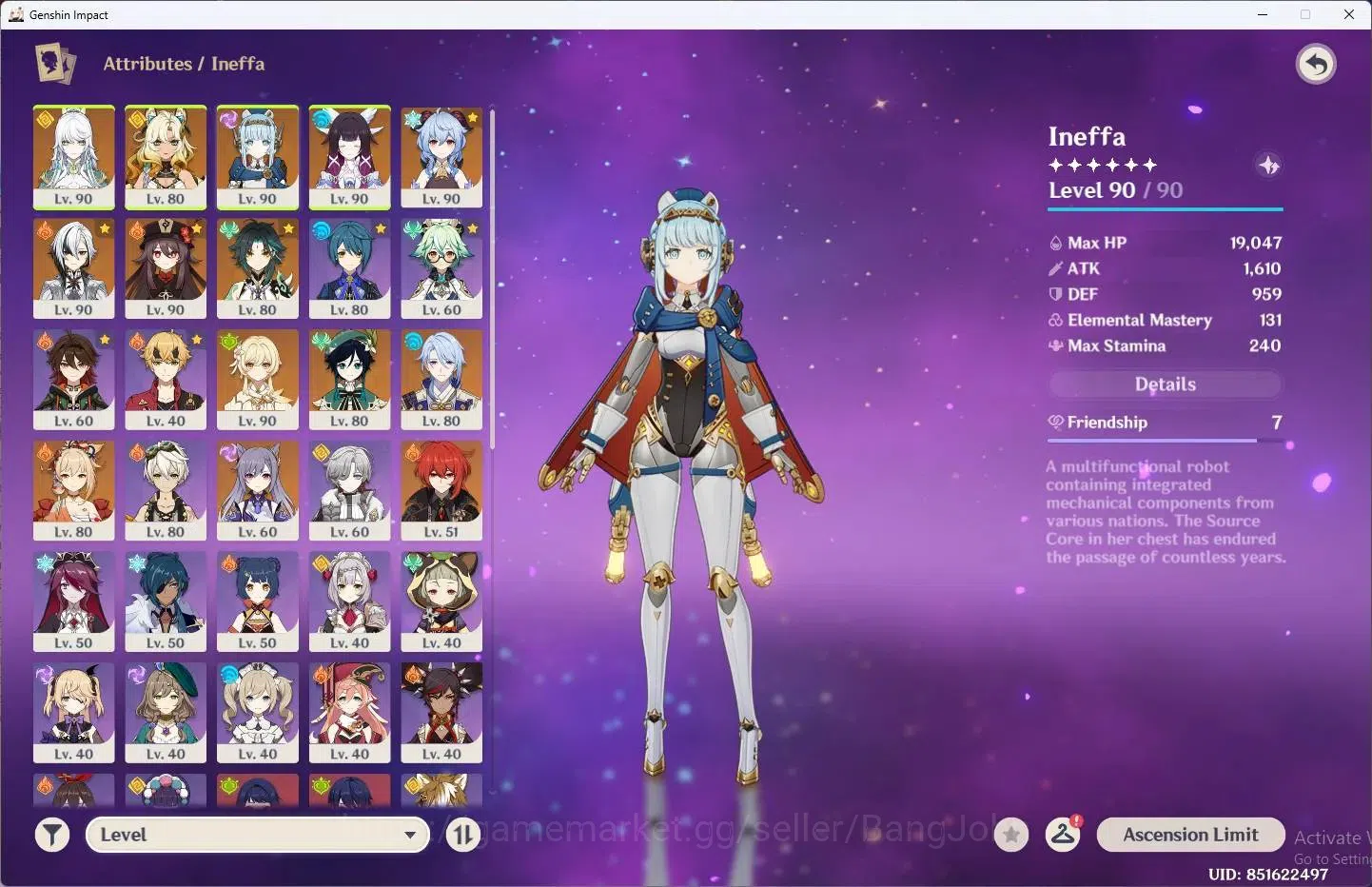This screenshot has height=887, width=1372.
Task: Open the Friendship level row
Action: point(1166,422)
